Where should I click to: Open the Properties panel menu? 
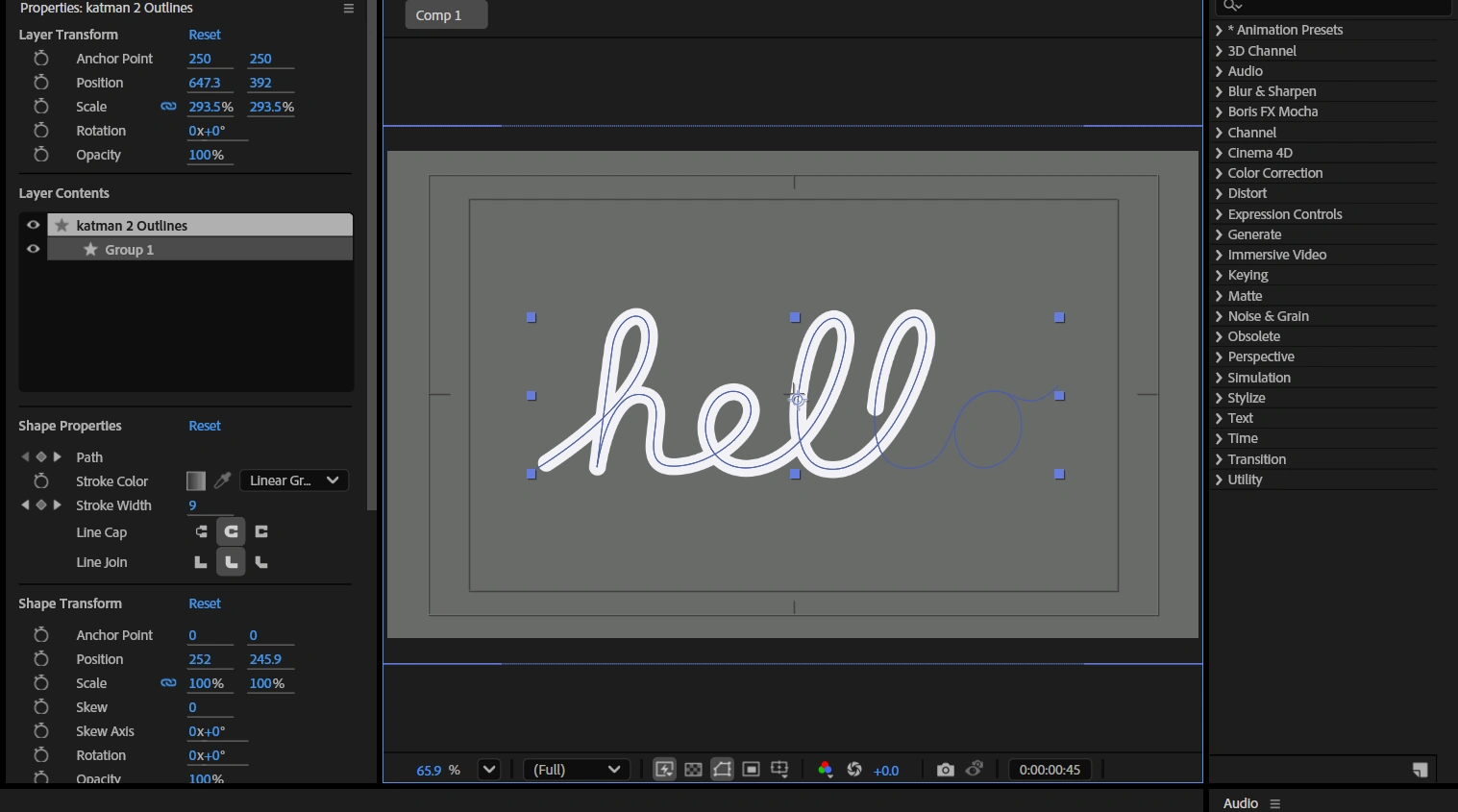[349, 9]
